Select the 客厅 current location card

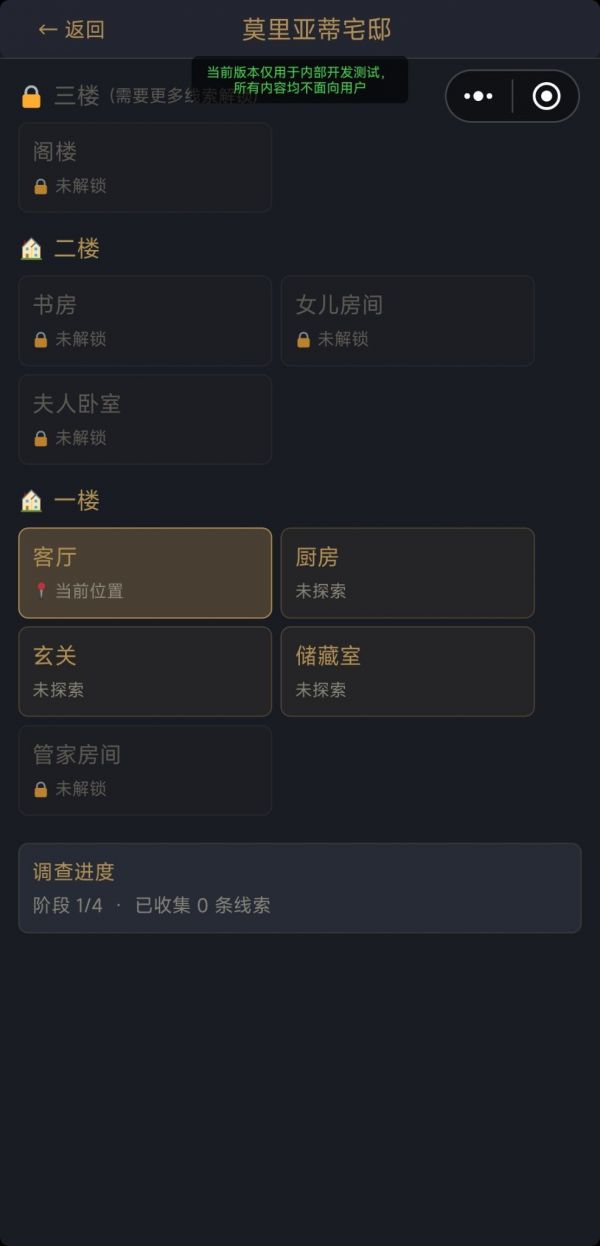[145, 572]
